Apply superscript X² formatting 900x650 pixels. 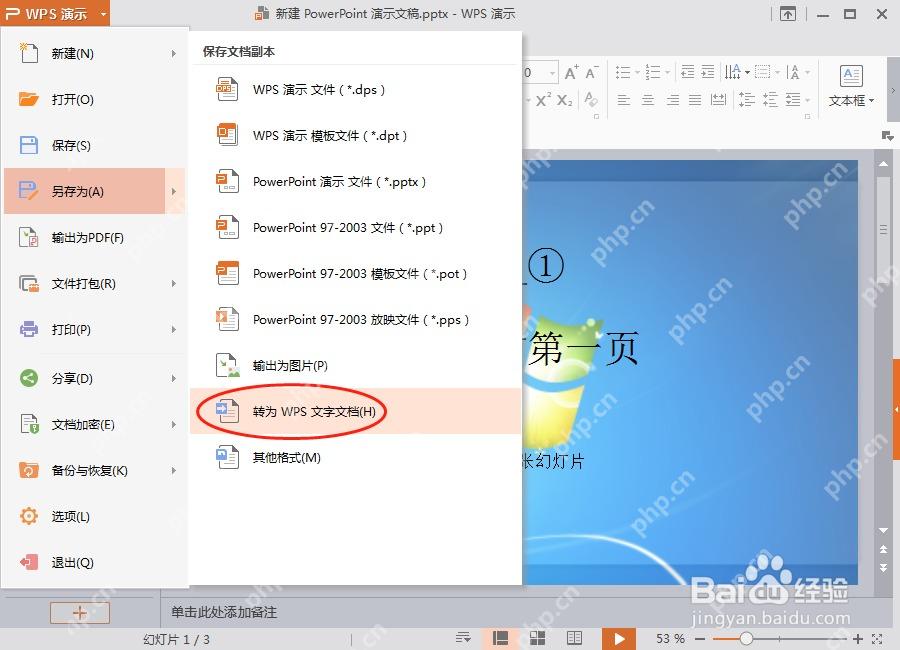(x=544, y=100)
